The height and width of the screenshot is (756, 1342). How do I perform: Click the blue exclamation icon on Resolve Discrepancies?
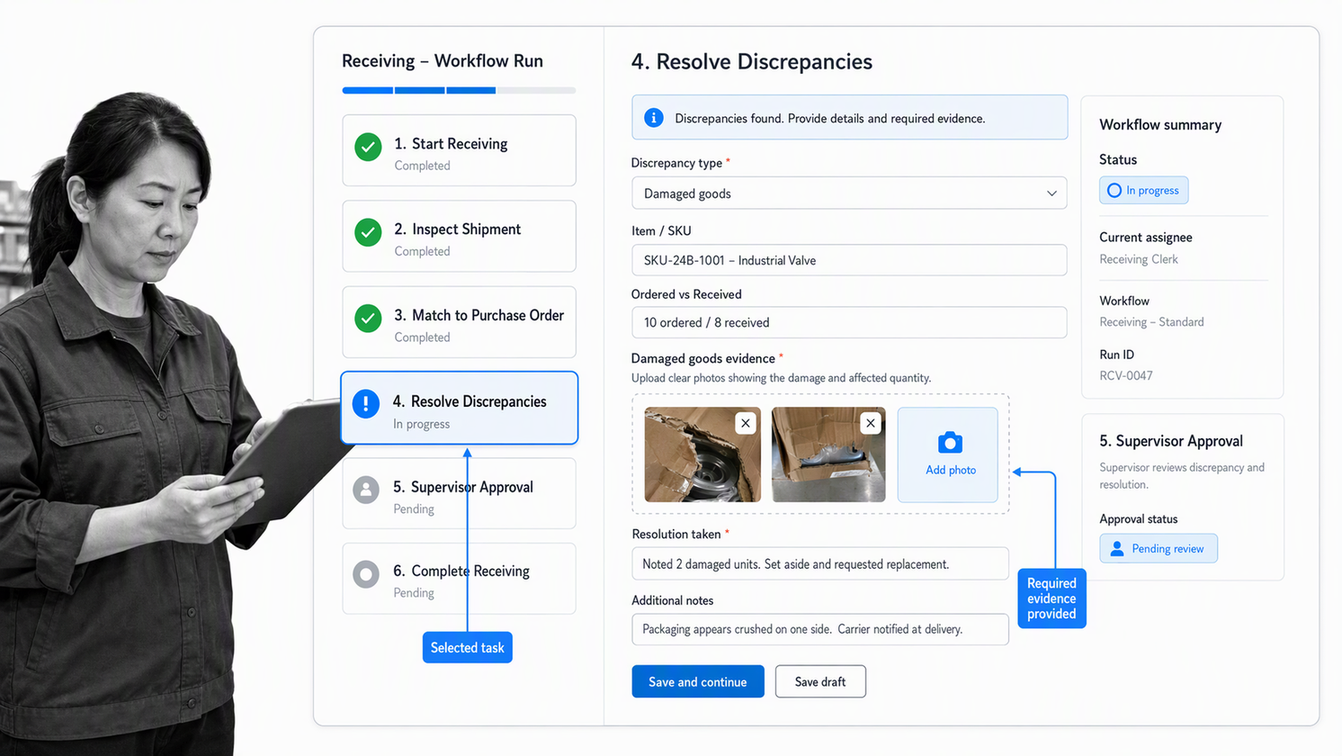(x=366, y=404)
